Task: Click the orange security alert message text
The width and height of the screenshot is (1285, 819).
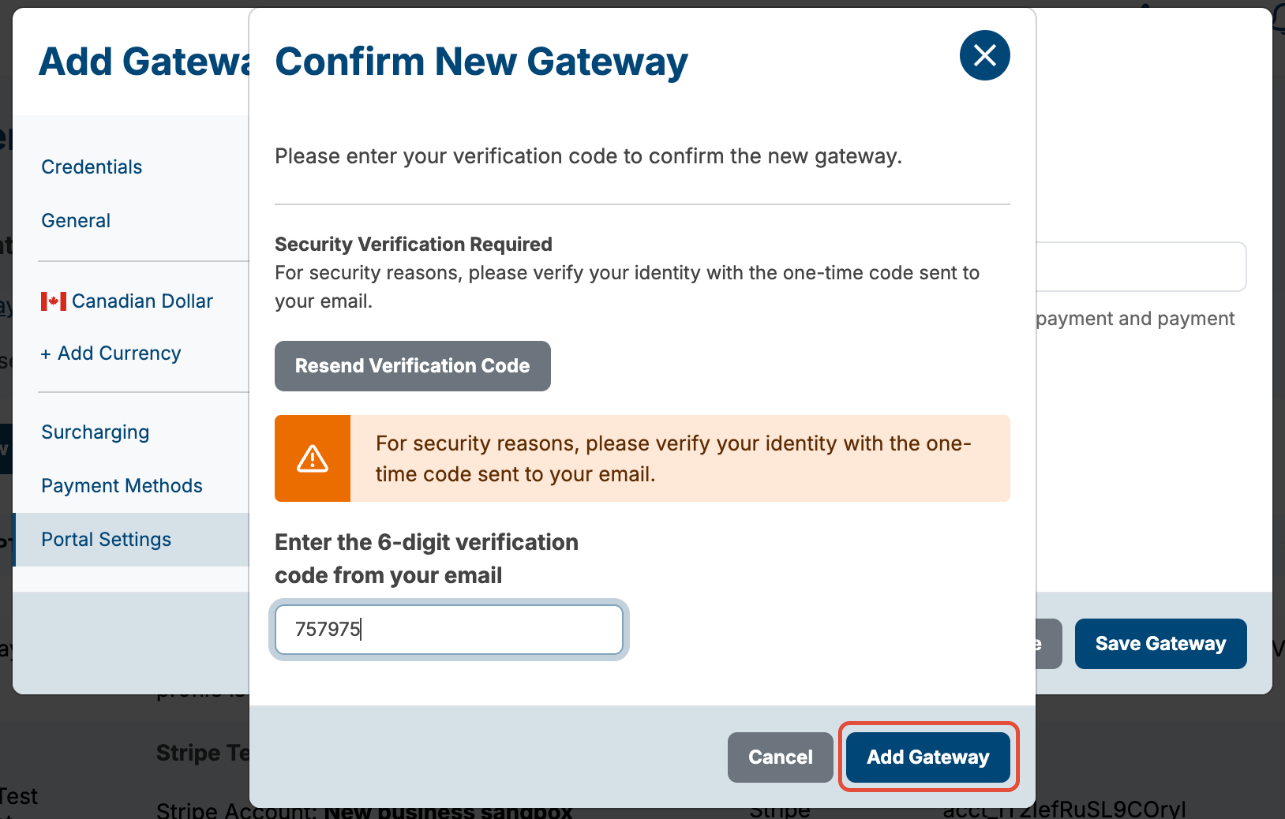Action: pos(674,458)
